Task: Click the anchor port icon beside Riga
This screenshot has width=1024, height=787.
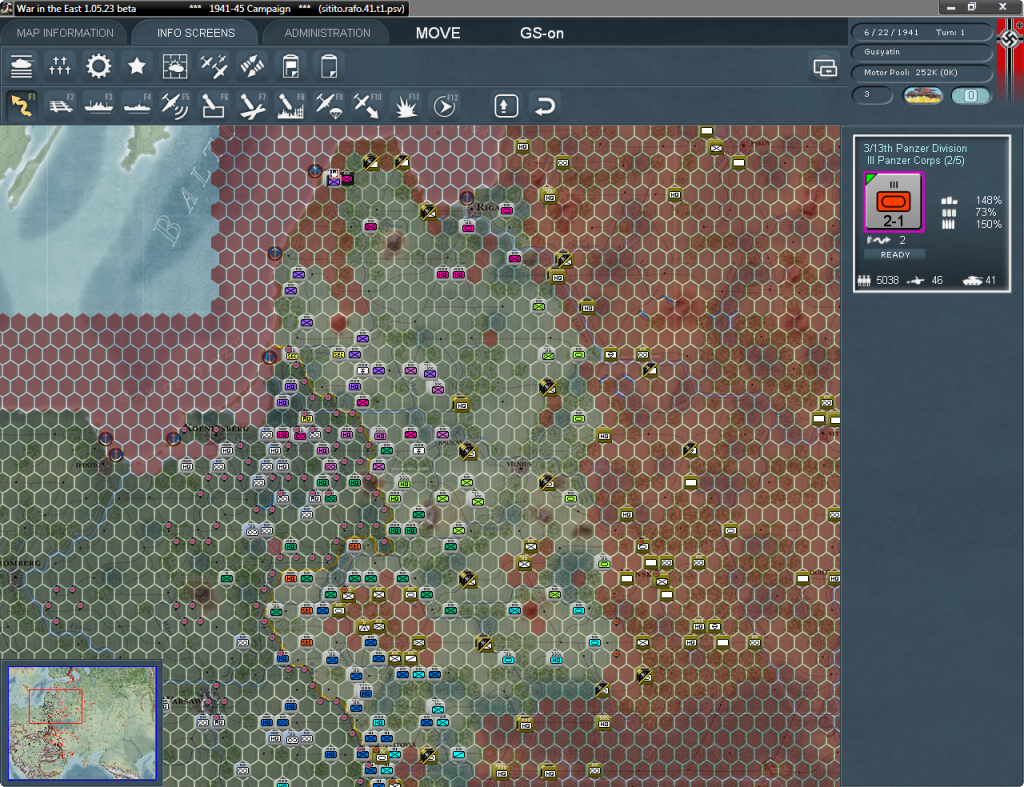Action: pos(466,197)
